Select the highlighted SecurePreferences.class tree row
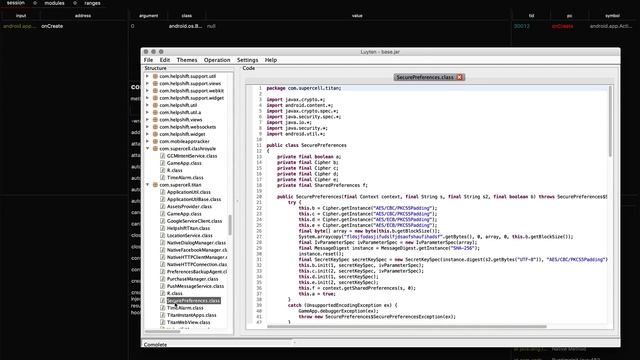Image resolution: width=640 pixels, height=360 pixels. point(193,300)
